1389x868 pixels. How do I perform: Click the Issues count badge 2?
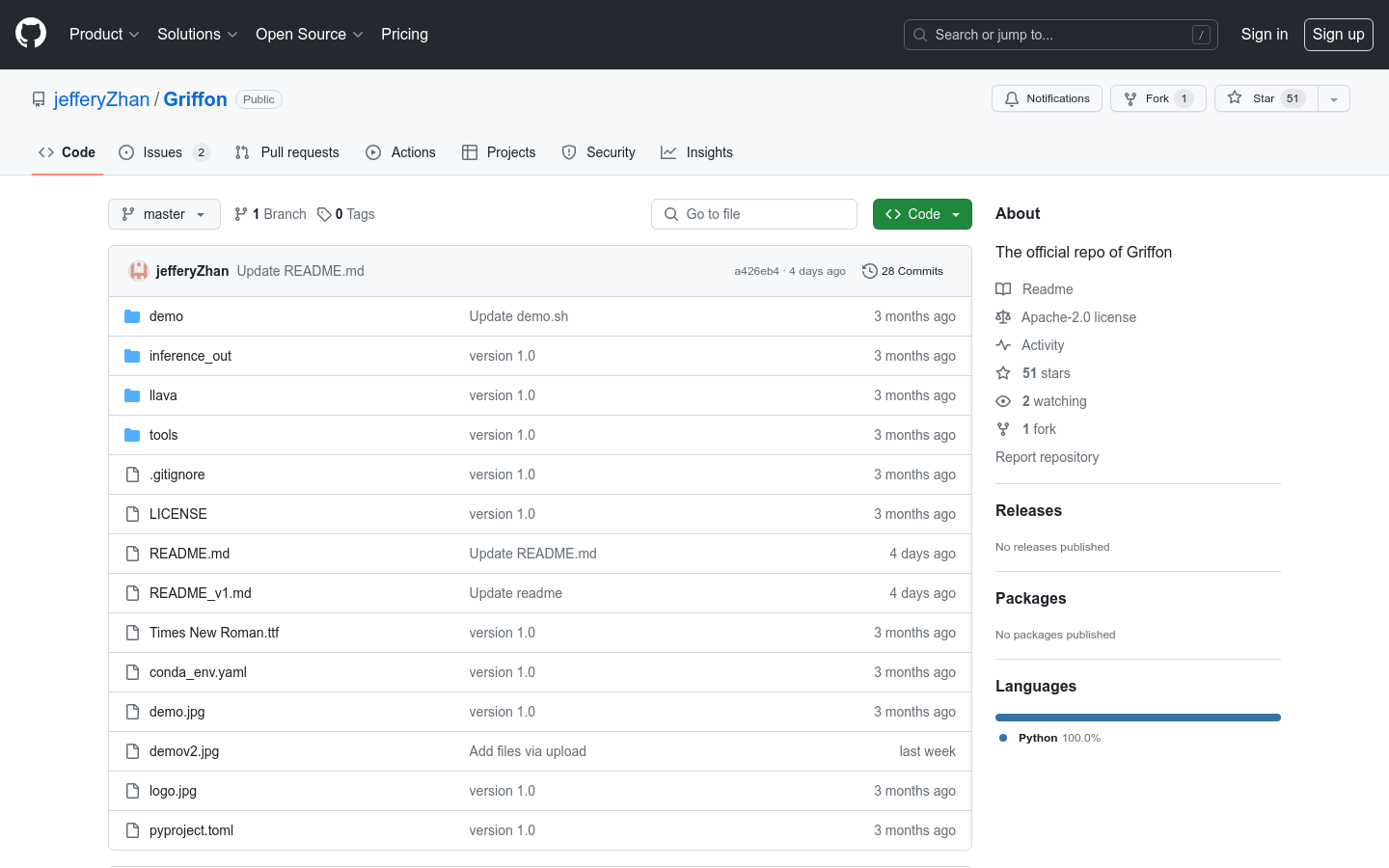pyautogui.click(x=201, y=152)
